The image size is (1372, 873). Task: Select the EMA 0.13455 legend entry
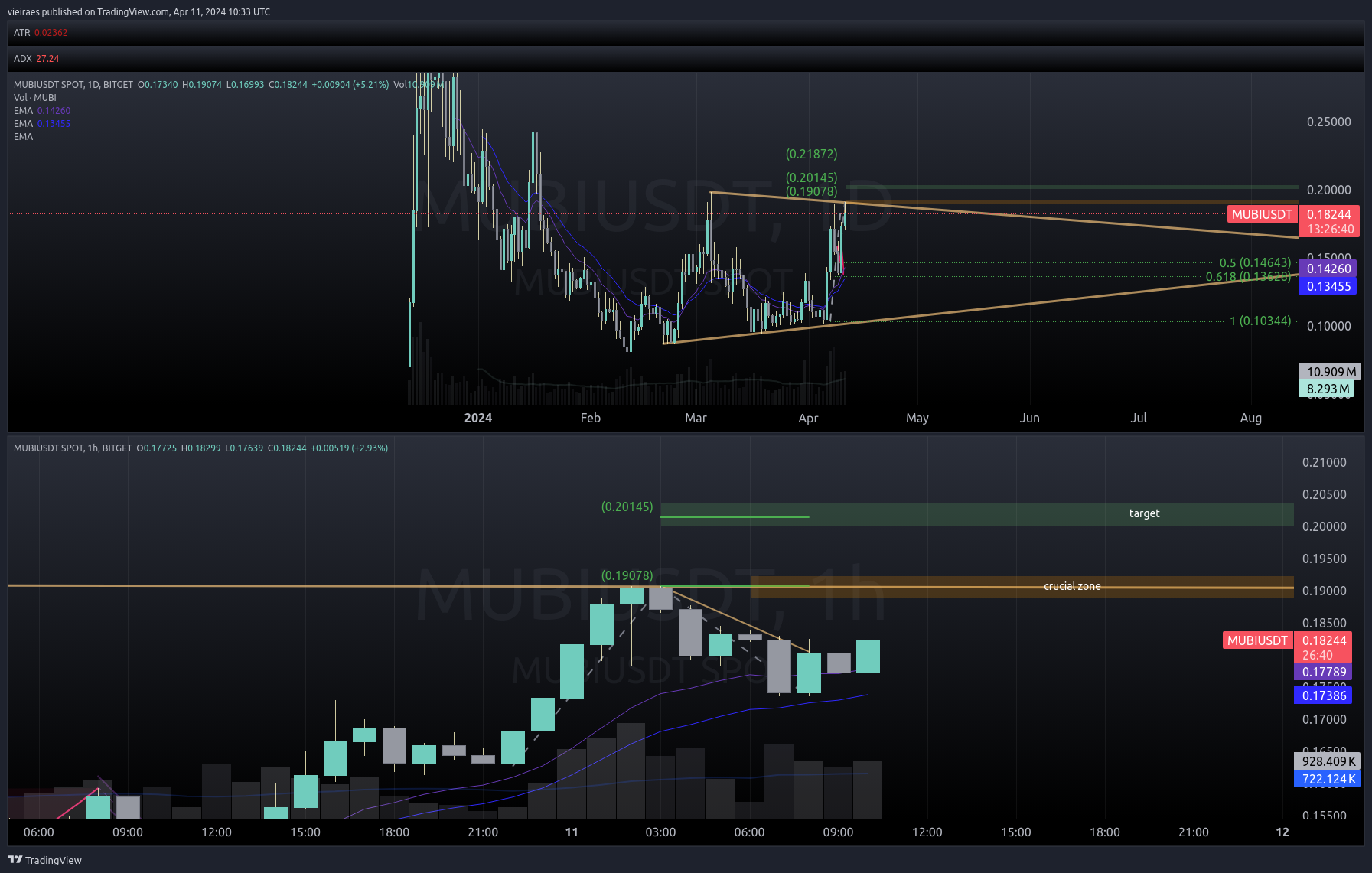point(42,124)
